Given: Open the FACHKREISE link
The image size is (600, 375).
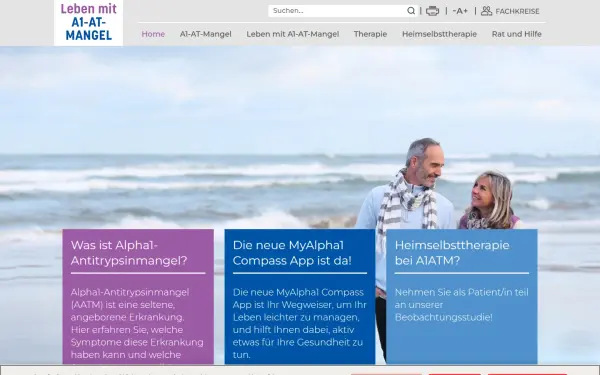Looking at the screenshot, I should (517, 11).
